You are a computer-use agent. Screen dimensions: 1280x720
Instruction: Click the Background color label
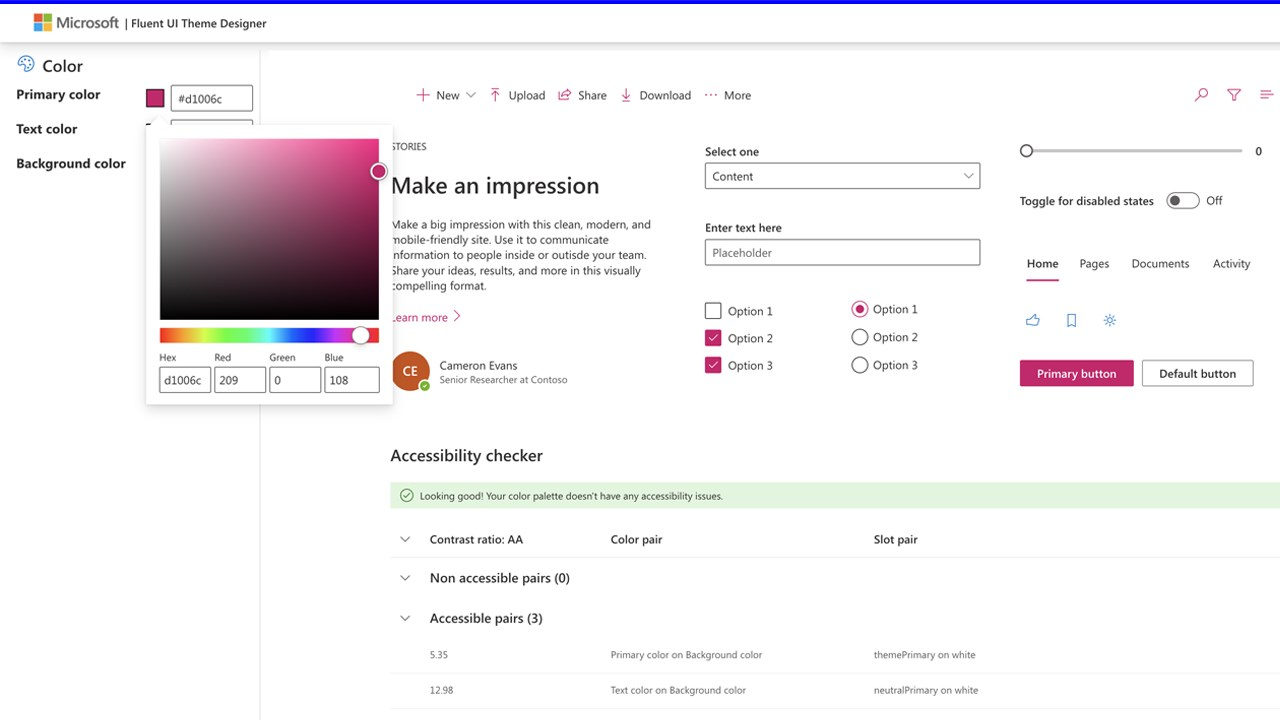pyautogui.click(x=71, y=163)
